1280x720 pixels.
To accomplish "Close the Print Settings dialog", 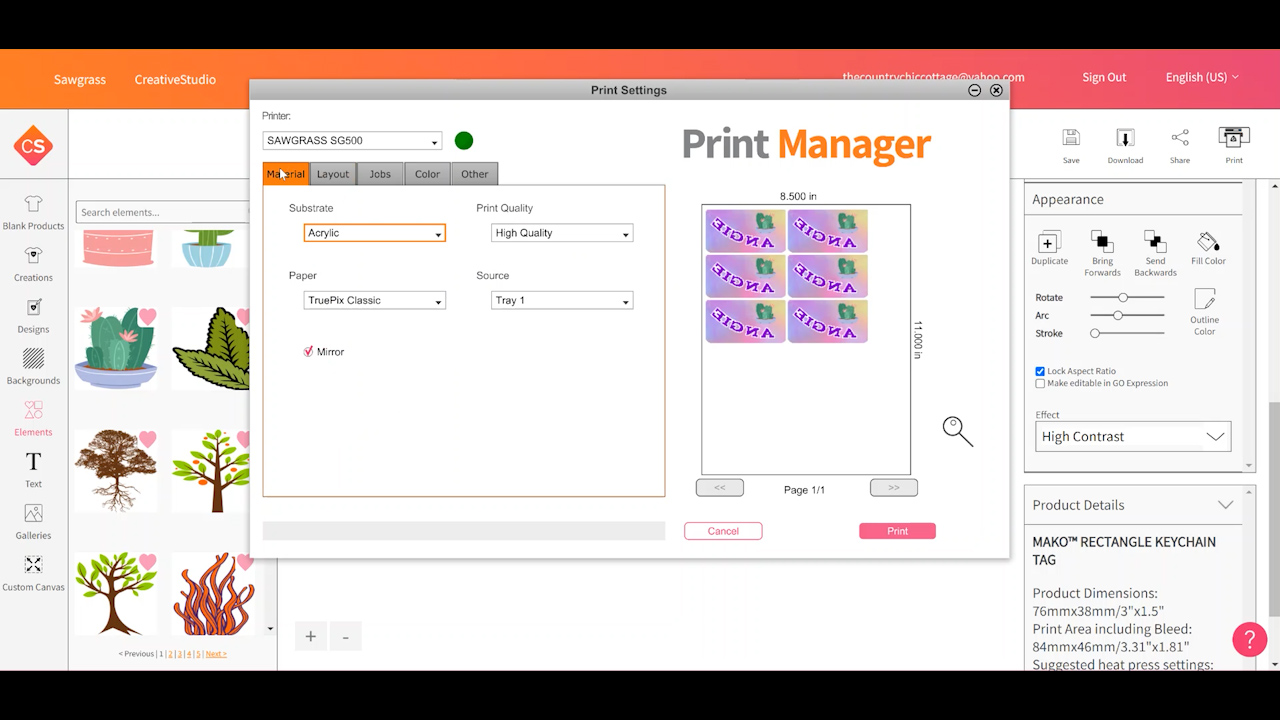I will [996, 90].
